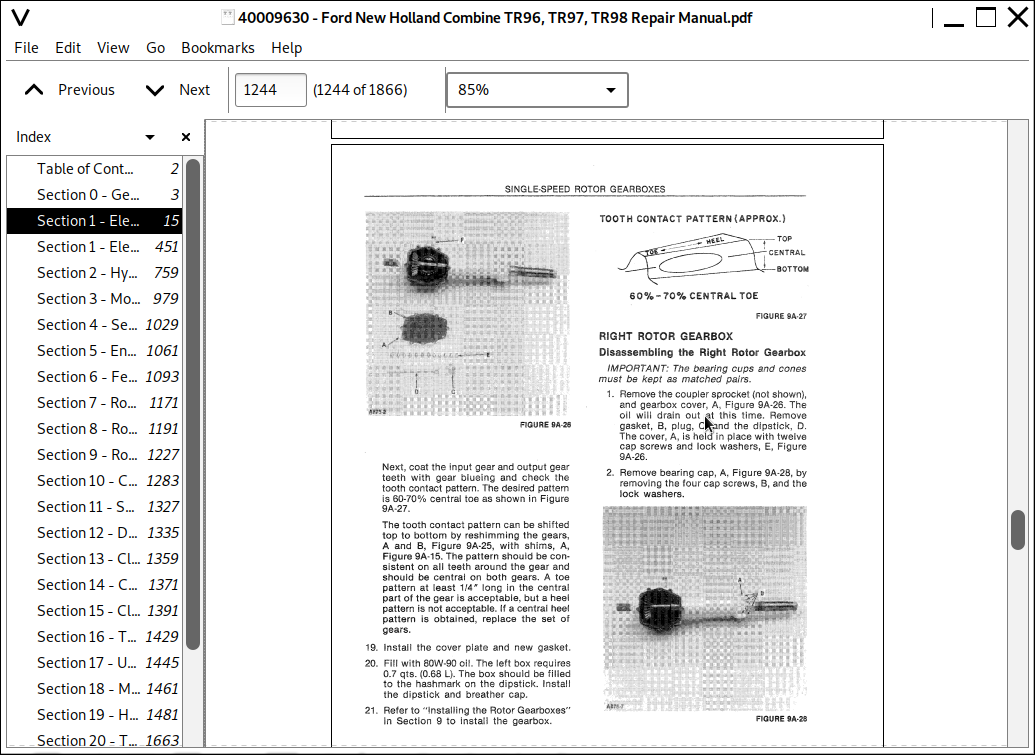The height and width of the screenshot is (755, 1035).
Task: Open the Edit menu
Action: [68, 48]
